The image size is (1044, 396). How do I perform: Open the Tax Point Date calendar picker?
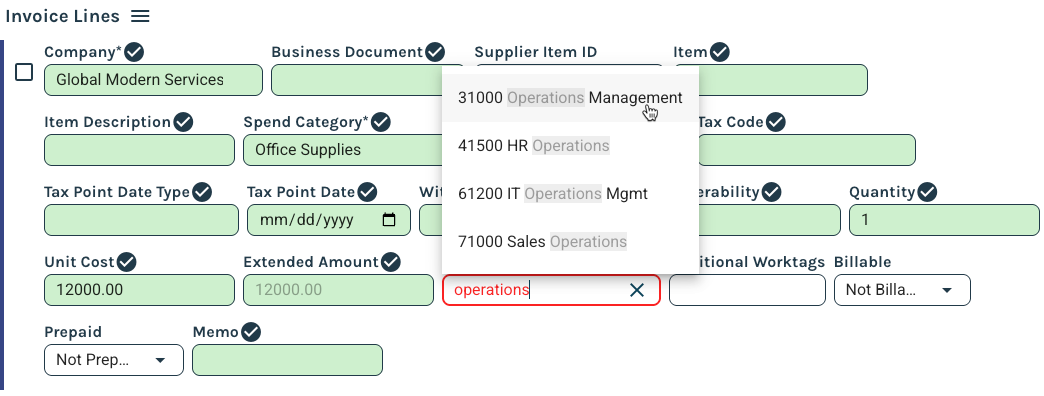pyautogui.click(x=390, y=220)
